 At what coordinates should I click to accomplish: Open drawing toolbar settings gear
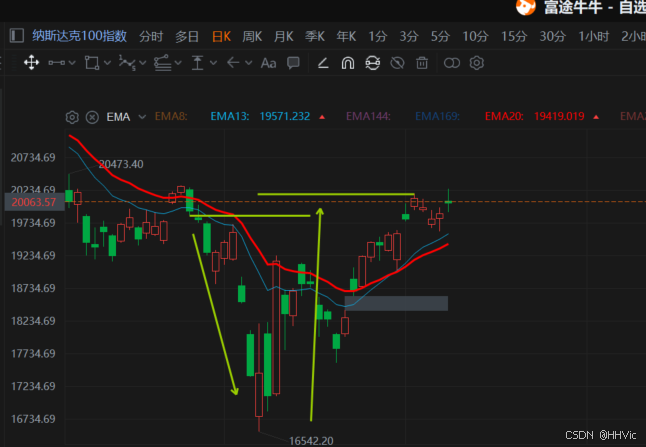pos(477,63)
